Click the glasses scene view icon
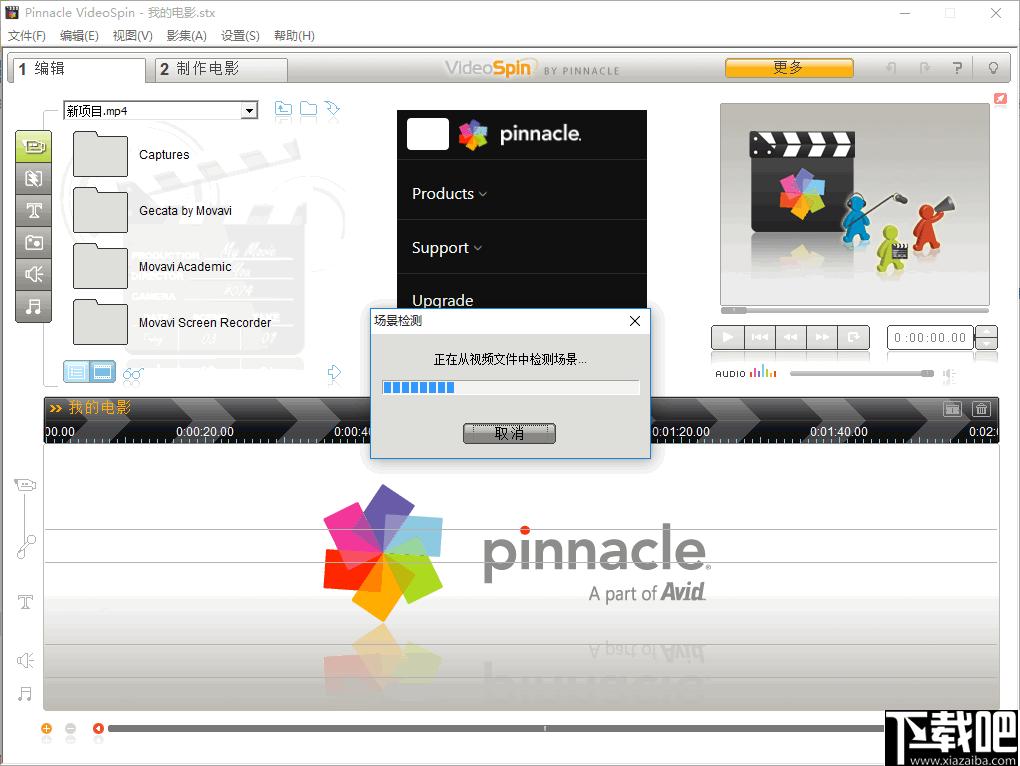Image resolution: width=1020 pixels, height=766 pixels. (x=133, y=374)
